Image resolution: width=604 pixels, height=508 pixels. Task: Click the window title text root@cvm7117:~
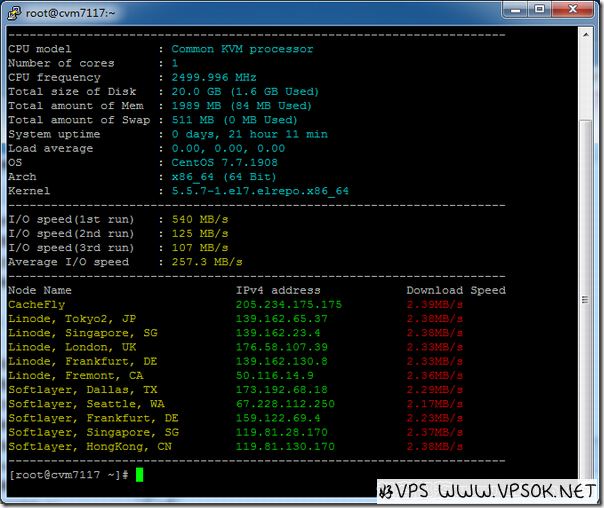(x=68, y=11)
